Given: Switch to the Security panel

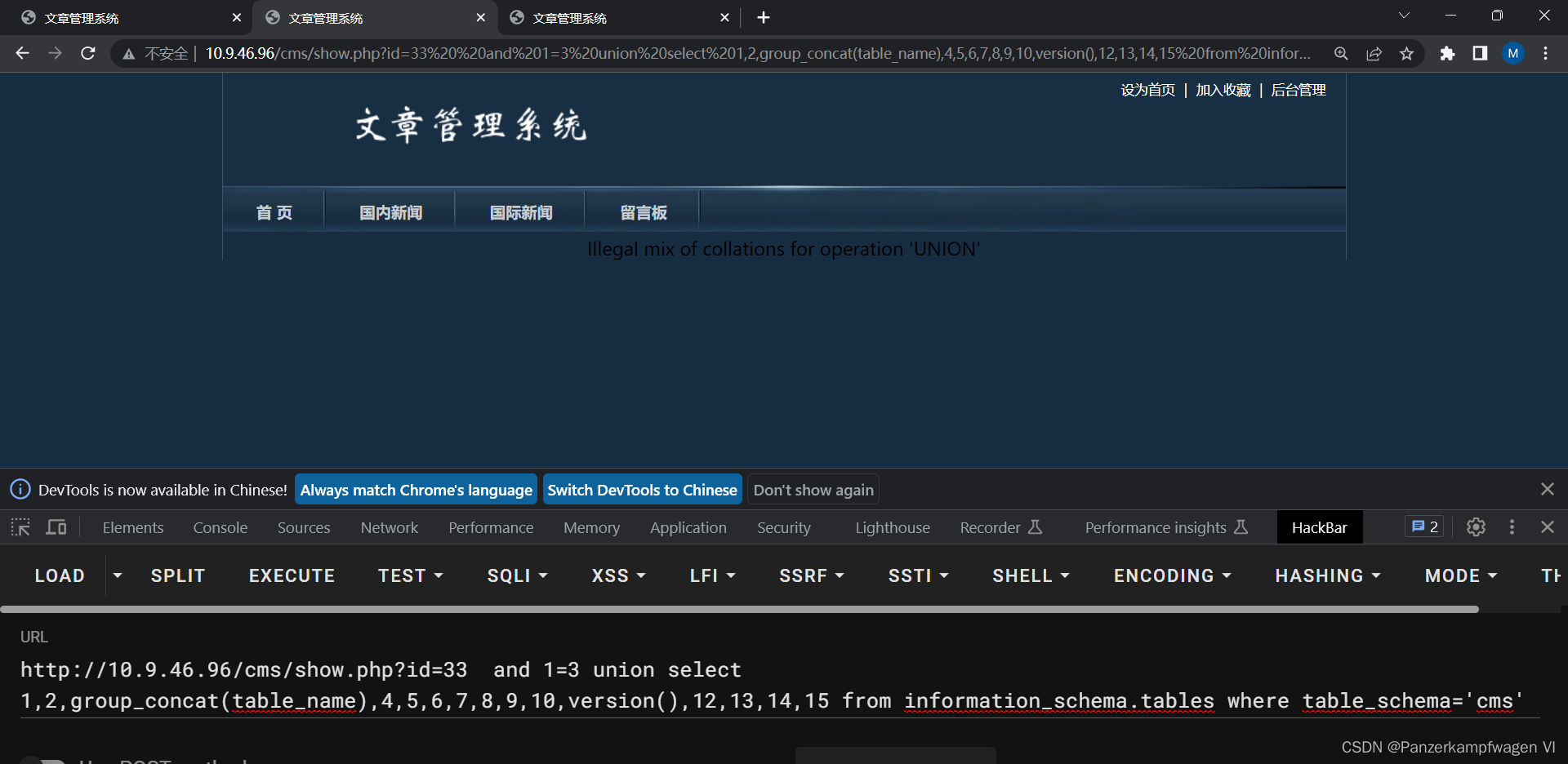Looking at the screenshot, I should [784, 528].
